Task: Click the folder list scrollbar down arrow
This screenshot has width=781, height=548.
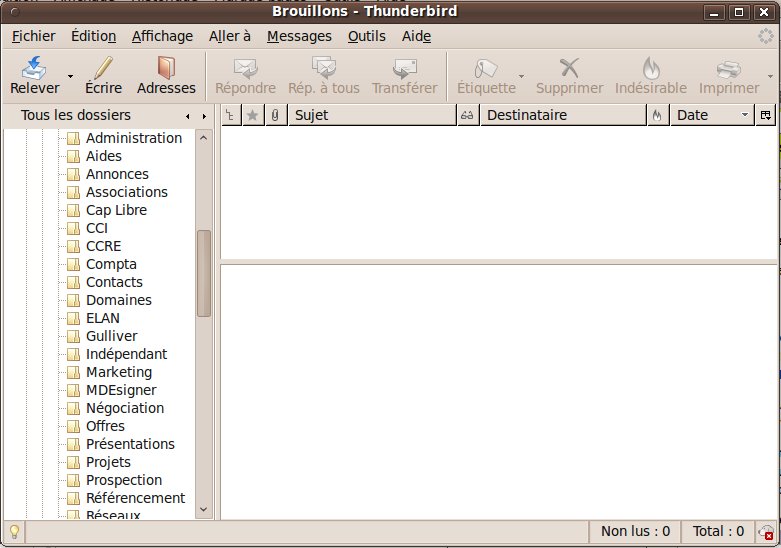Action: (204, 509)
